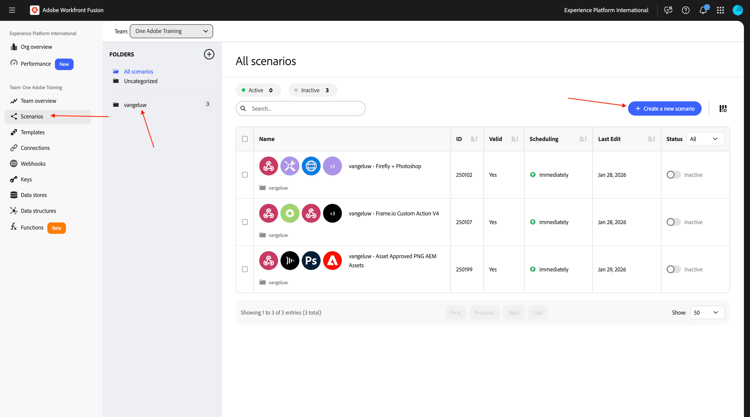Open the Team One Adobe Training dropdown
The image size is (750, 417).
click(171, 31)
